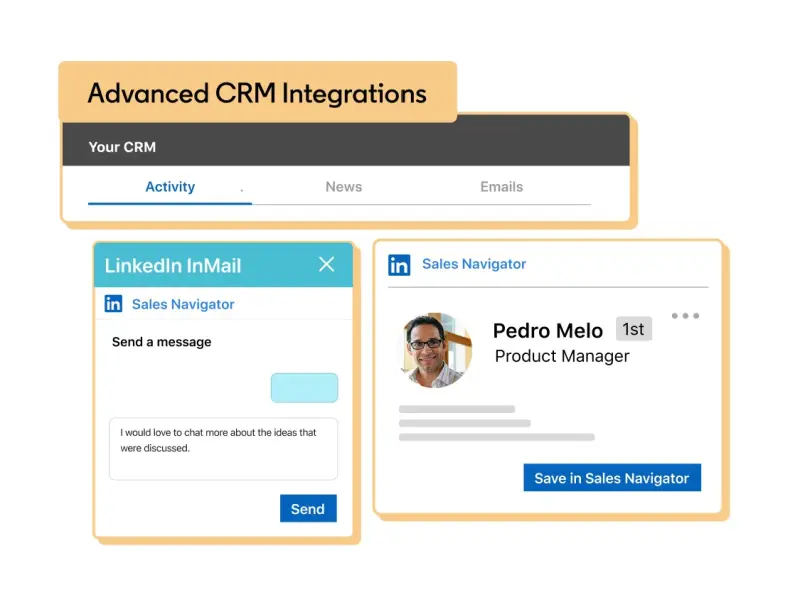Switch to the Activity tab
Viewport: 800px width, 600px height.
coord(170,187)
